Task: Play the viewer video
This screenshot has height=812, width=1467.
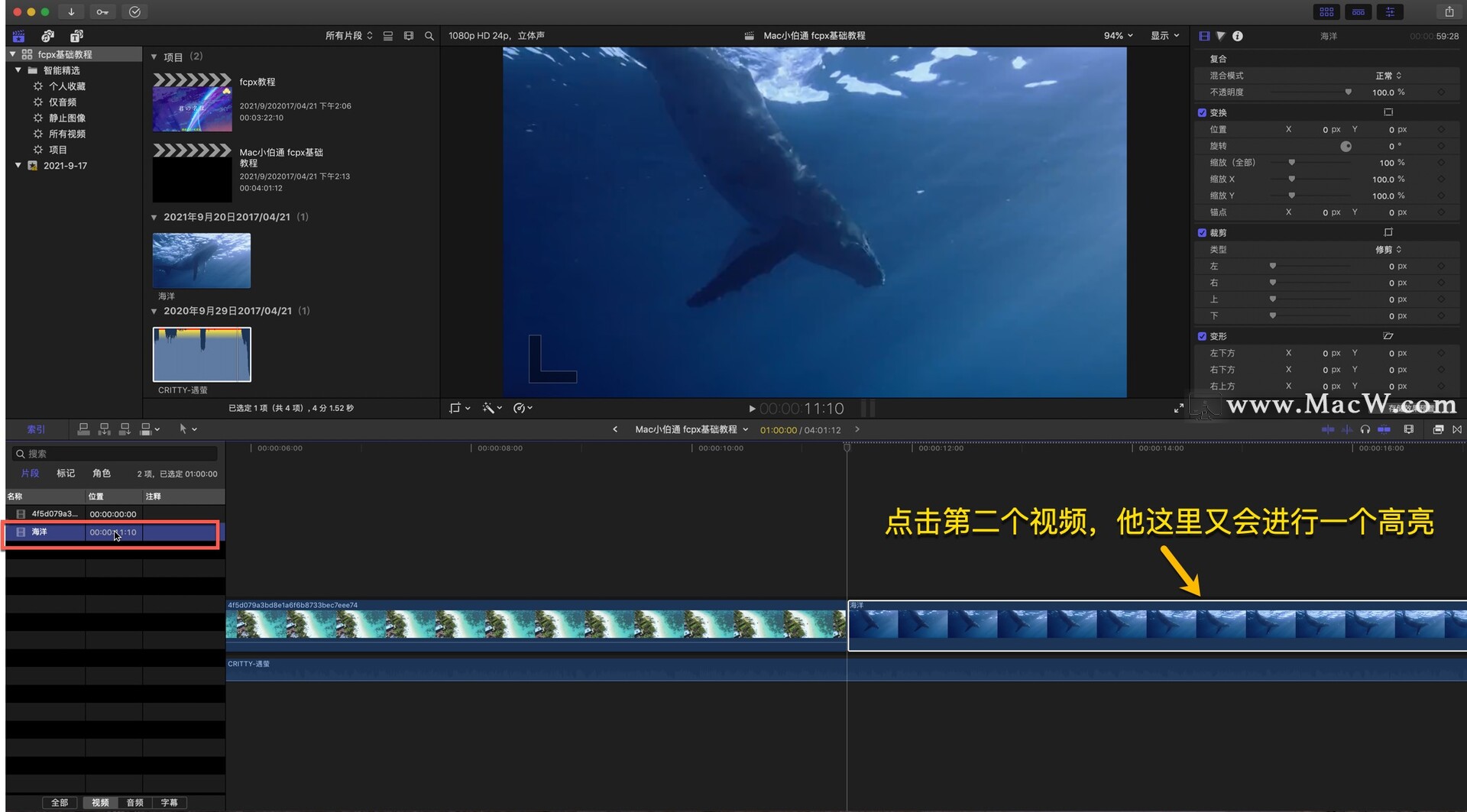Action: pyautogui.click(x=752, y=409)
